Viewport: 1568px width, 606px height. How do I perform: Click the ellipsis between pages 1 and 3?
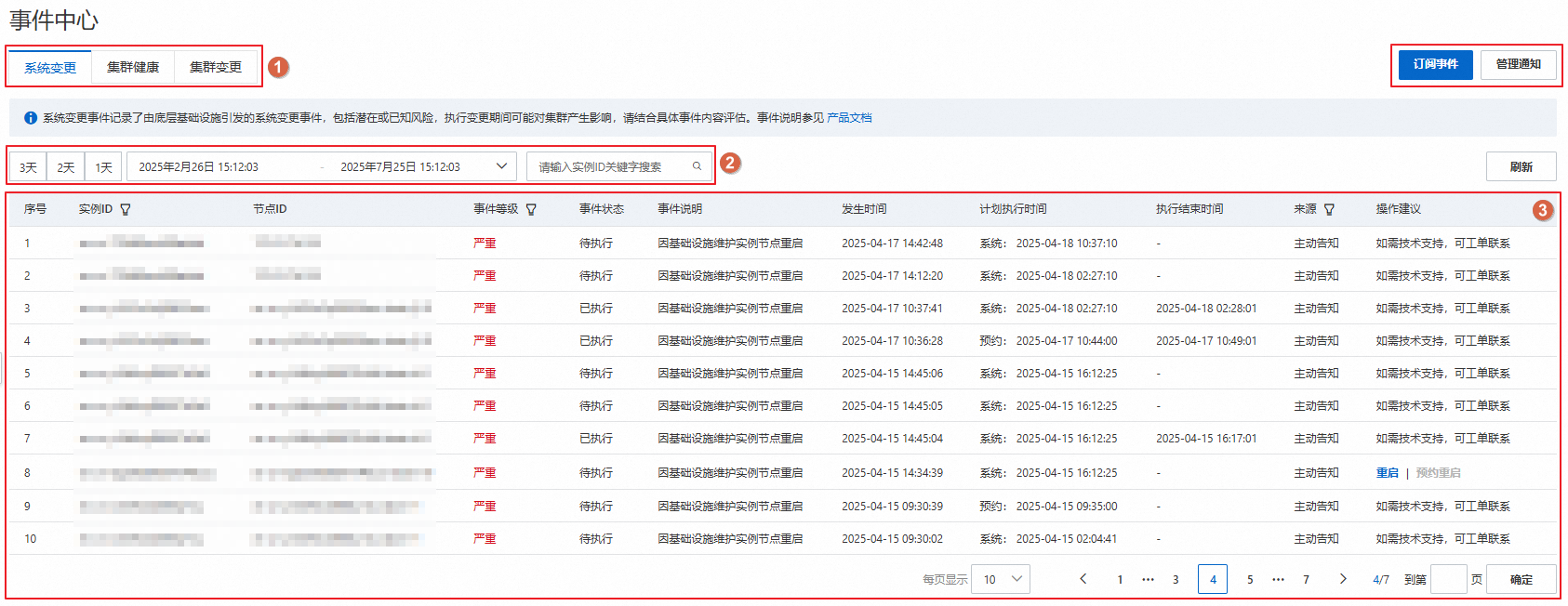[1148, 579]
